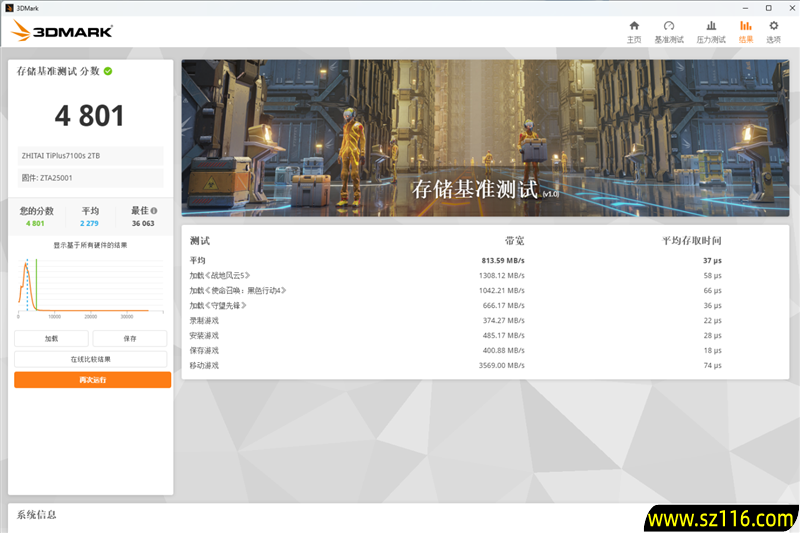Screen dimensions: 800x533
Task: Click bandwidth value 3569.00 MB/s
Action: tap(502, 366)
